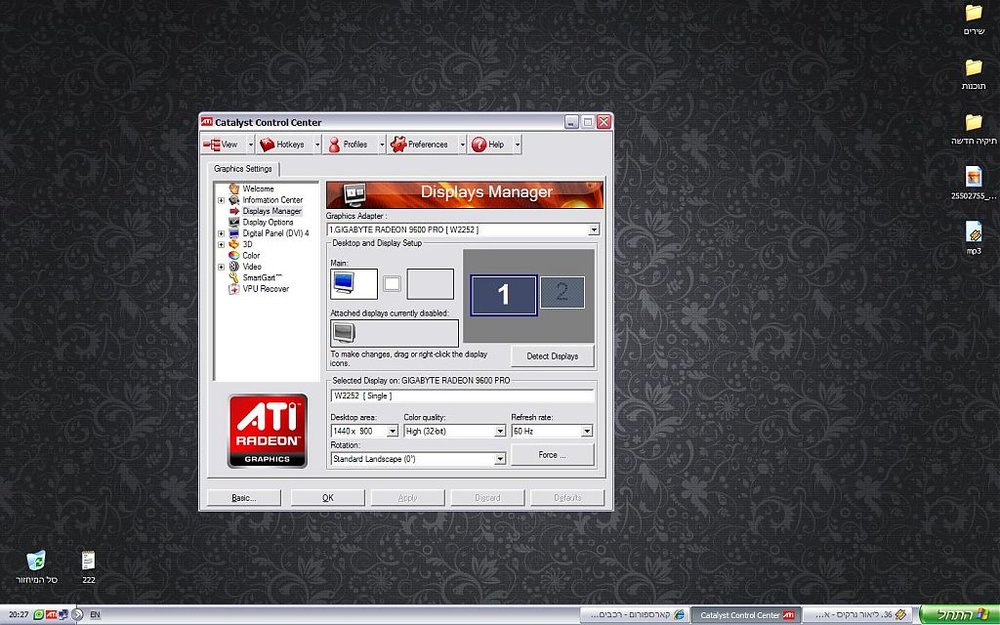Open the View dropdown arrow
This screenshot has height=625, width=1000.
click(251, 145)
